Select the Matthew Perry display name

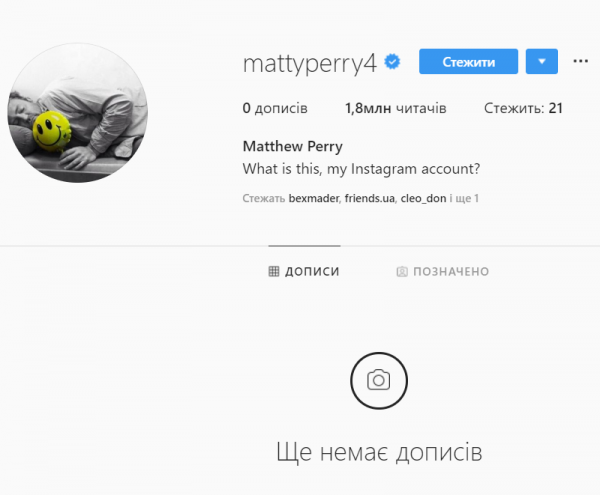(293, 147)
